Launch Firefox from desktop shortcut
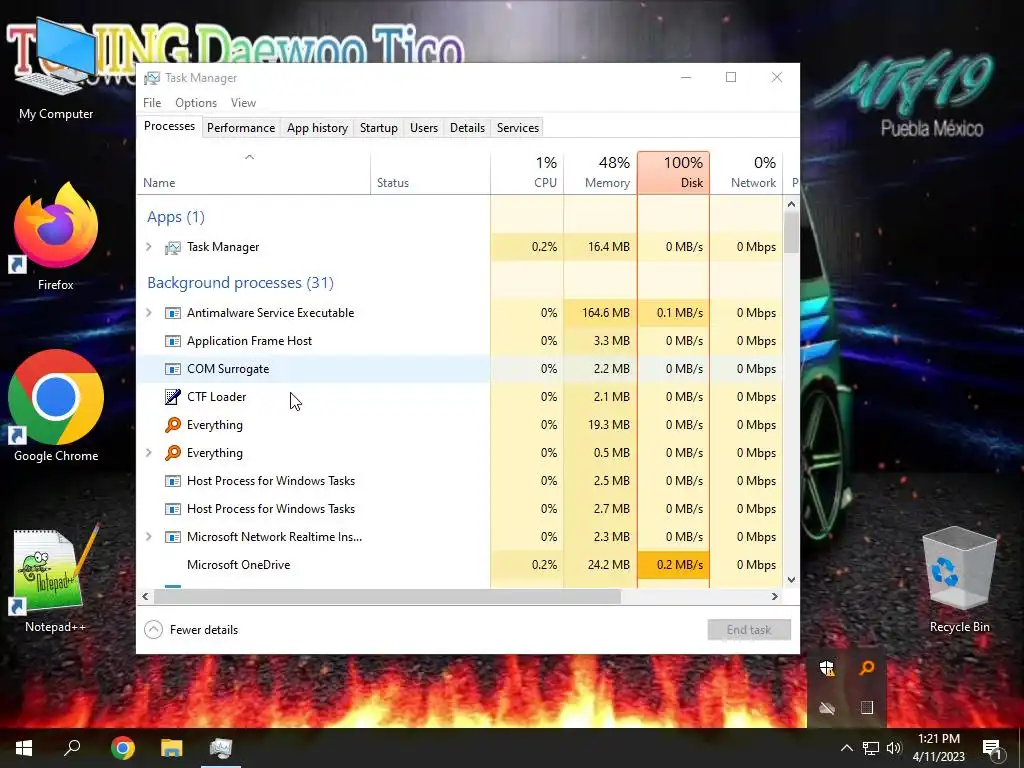This screenshot has width=1024, height=768. tap(56, 236)
